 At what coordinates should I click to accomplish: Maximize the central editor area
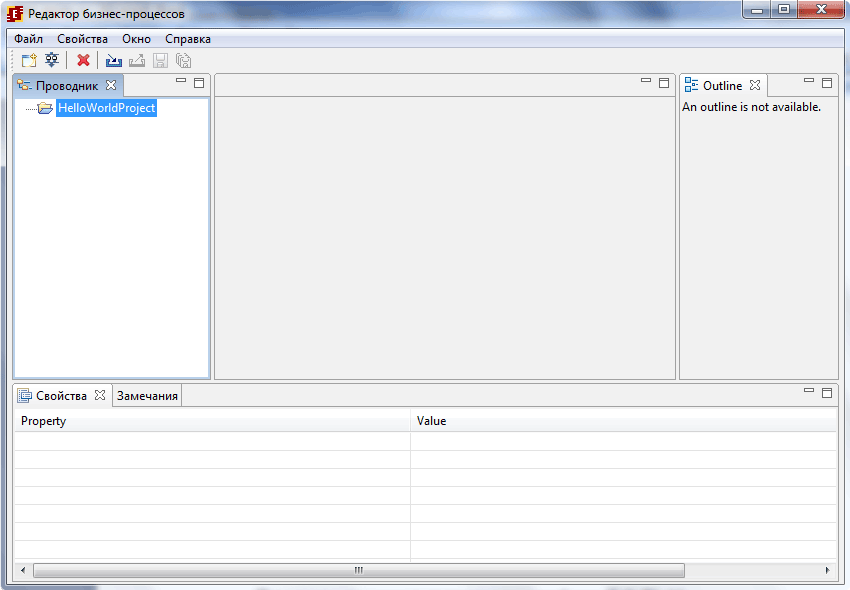coord(663,84)
